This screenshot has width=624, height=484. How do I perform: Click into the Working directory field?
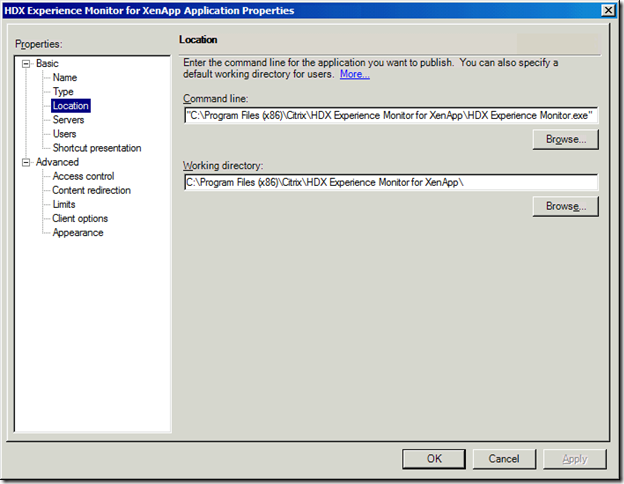[x=391, y=182]
